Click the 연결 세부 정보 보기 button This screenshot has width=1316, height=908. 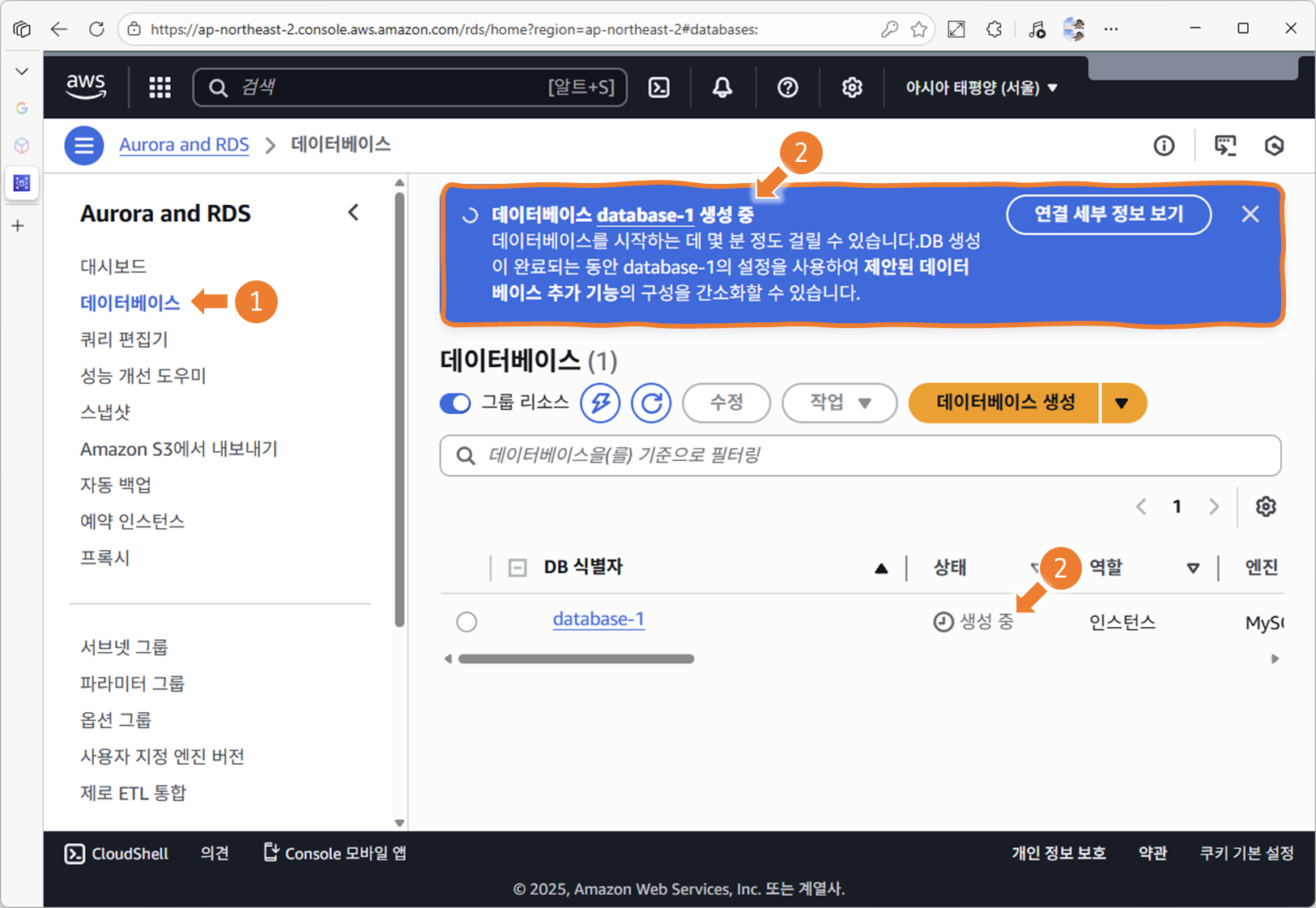click(1109, 214)
